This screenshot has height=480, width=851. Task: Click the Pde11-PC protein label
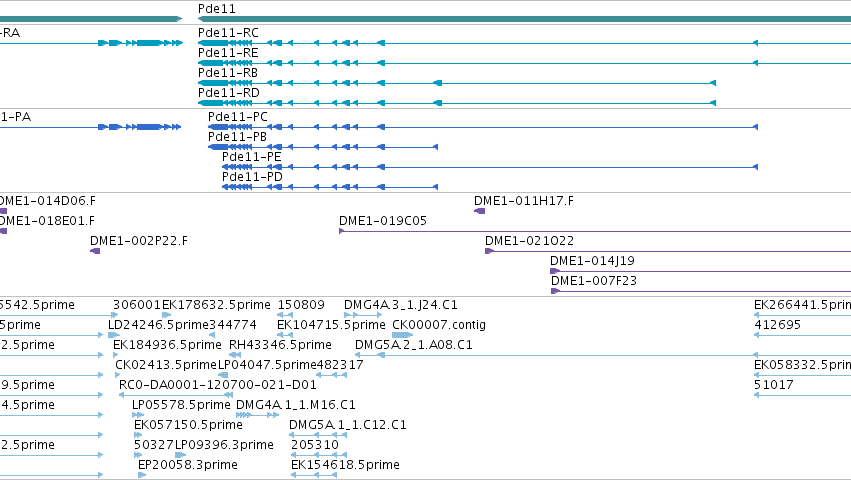238,117
